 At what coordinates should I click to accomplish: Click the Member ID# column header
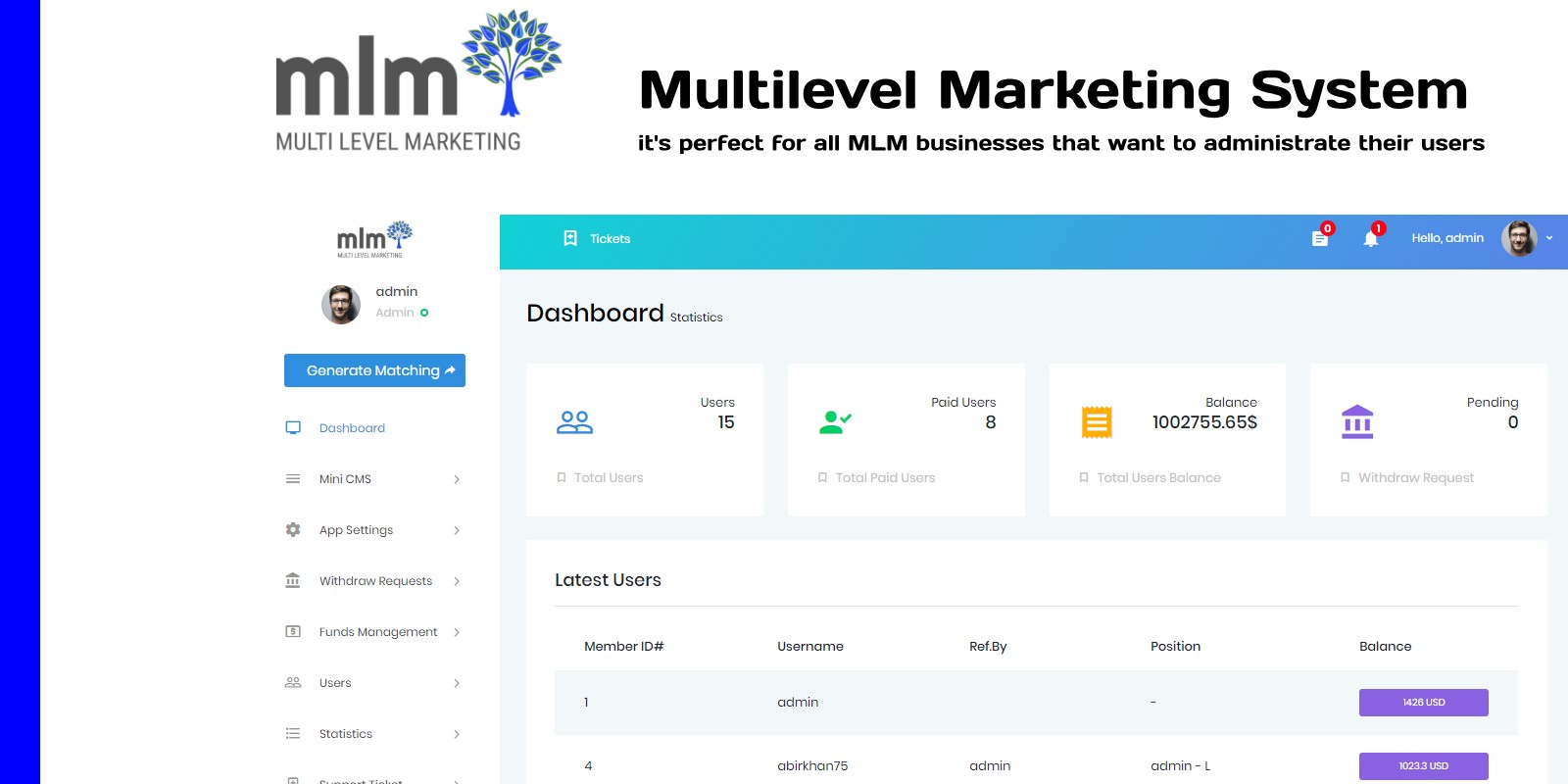(624, 647)
